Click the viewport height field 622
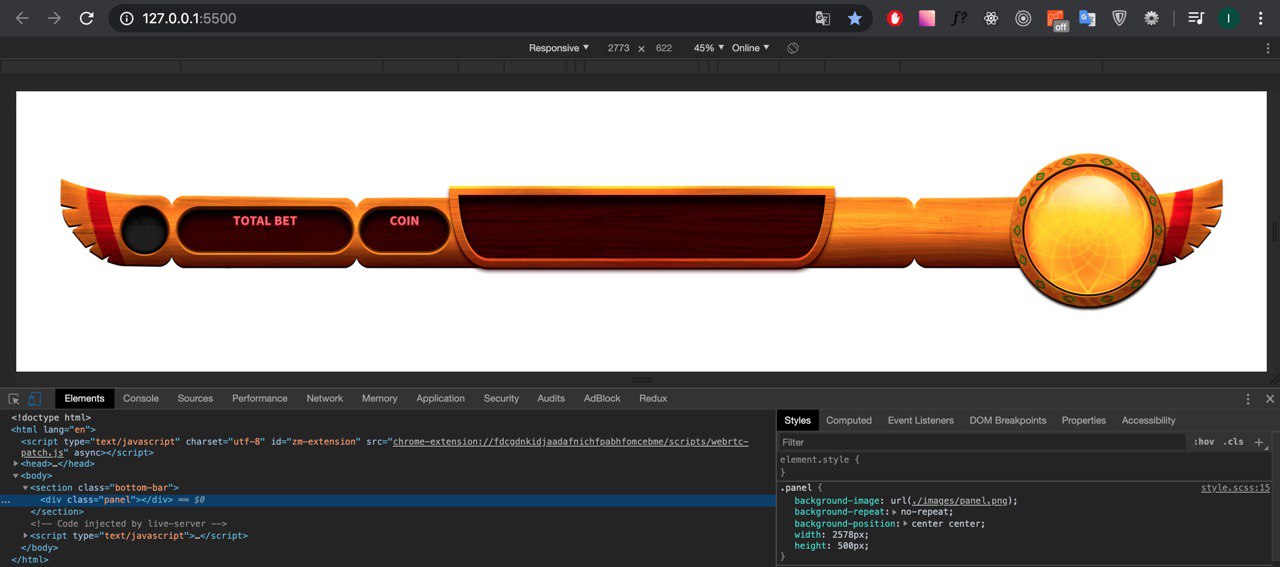The image size is (1280, 567). click(664, 48)
